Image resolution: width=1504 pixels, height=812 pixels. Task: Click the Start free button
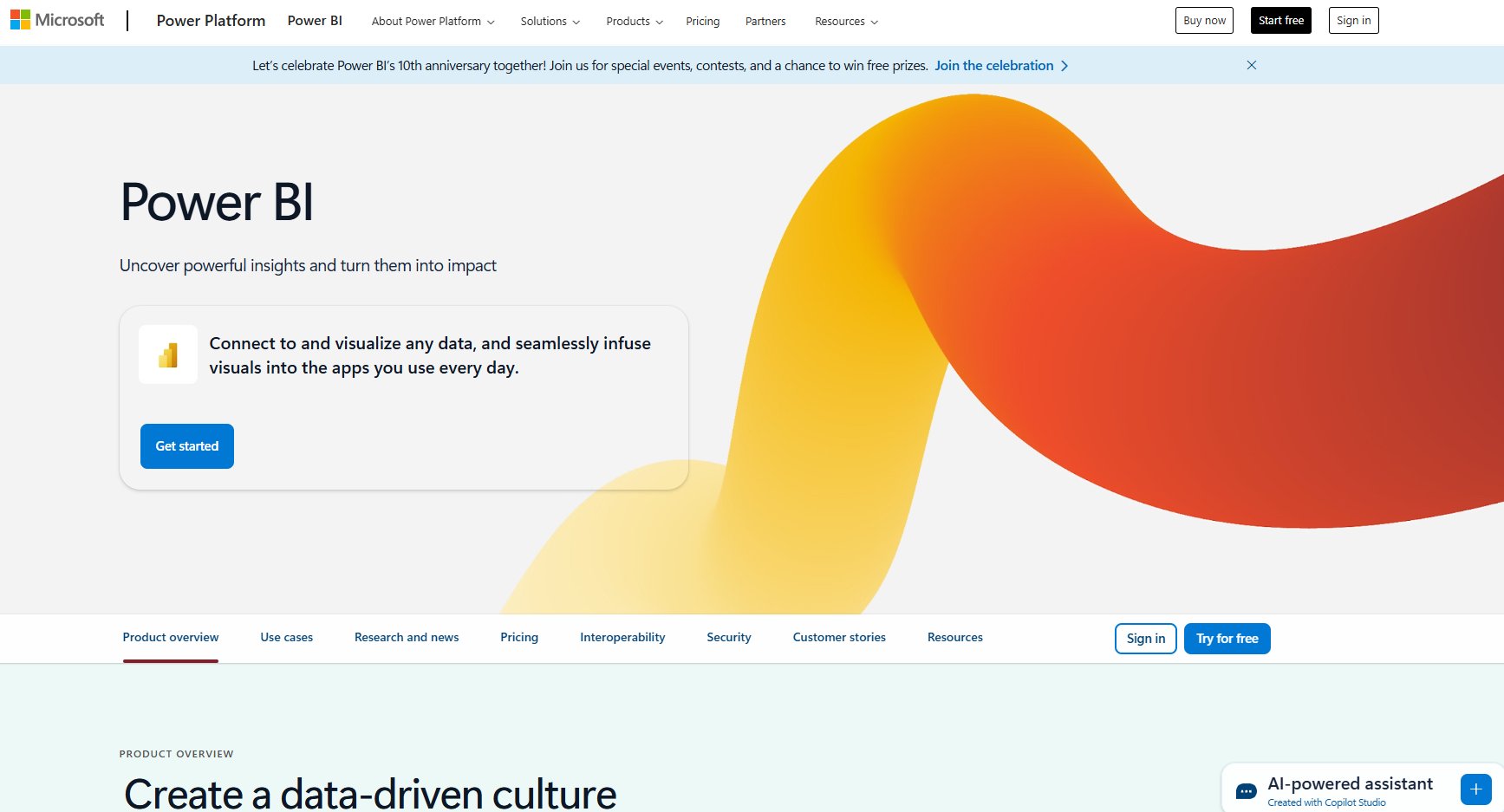(x=1280, y=21)
